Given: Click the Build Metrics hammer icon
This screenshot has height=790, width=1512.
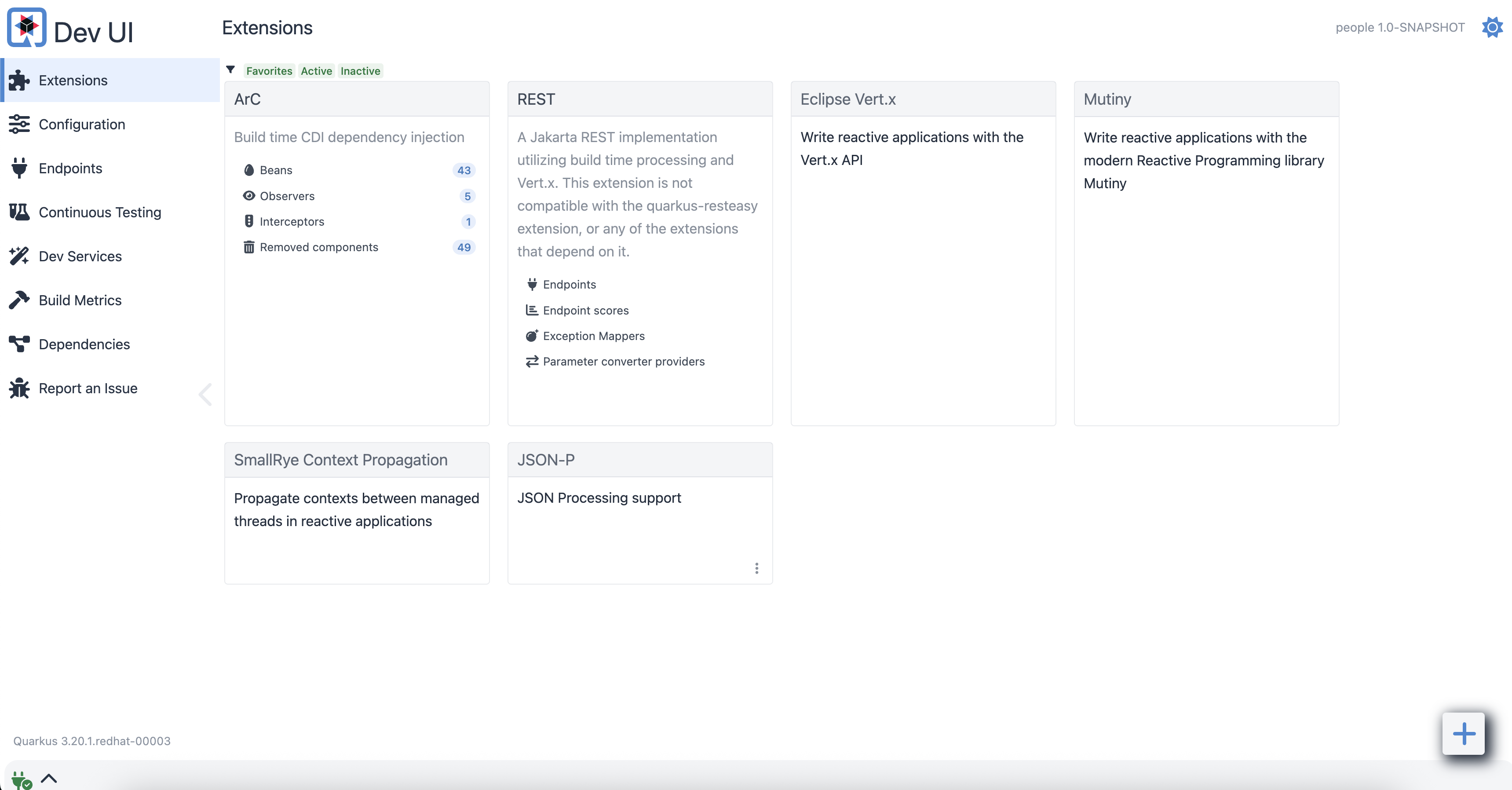Looking at the screenshot, I should (19, 300).
